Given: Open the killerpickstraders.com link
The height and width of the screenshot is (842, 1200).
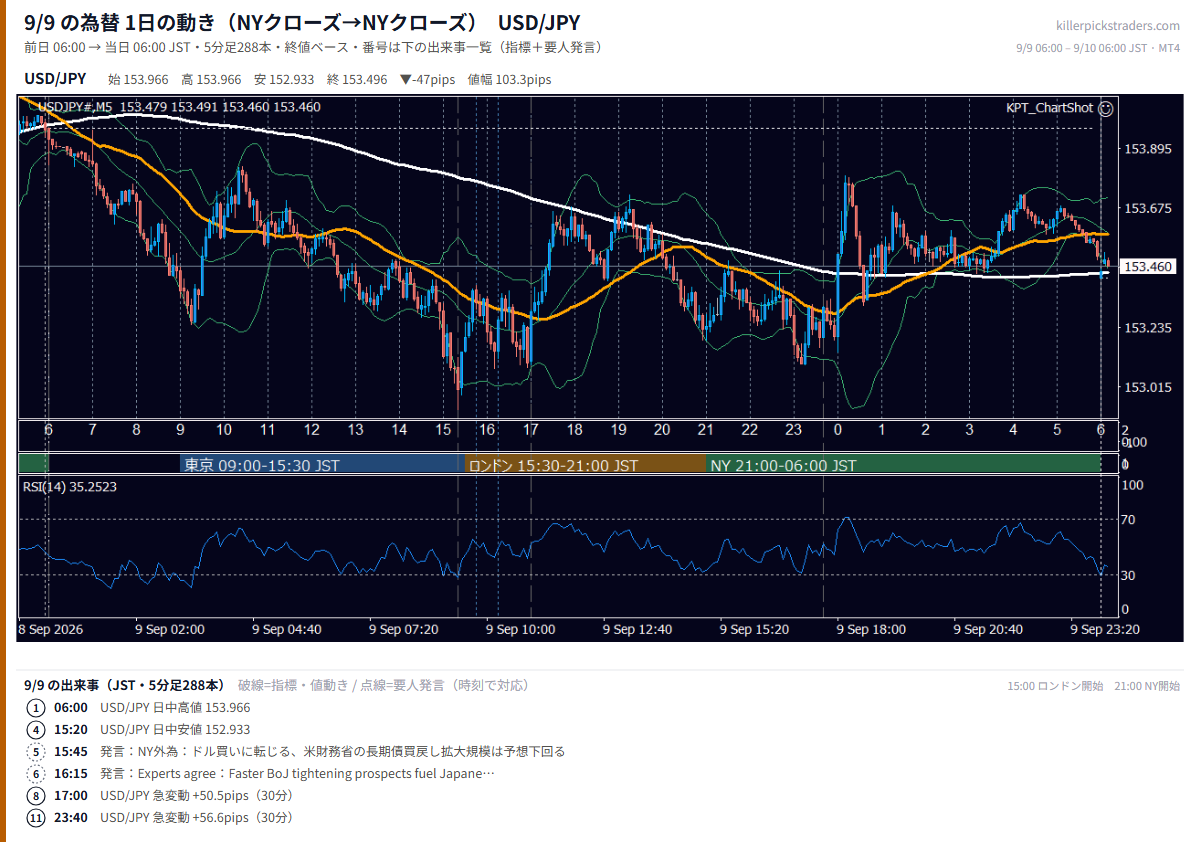Looking at the screenshot, I should tap(1117, 26).
